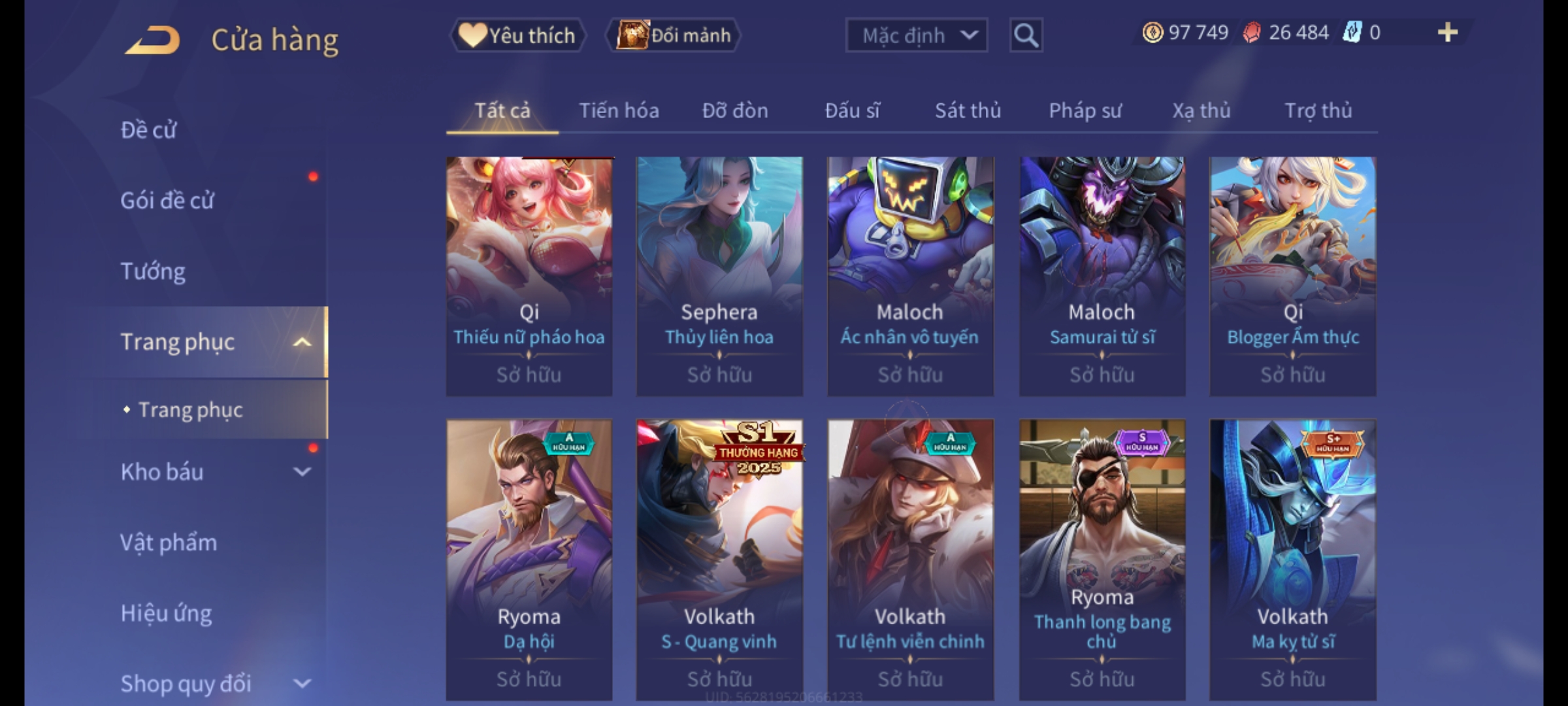Tap the plus icon to add currency
The image size is (1568, 706).
(x=1448, y=33)
